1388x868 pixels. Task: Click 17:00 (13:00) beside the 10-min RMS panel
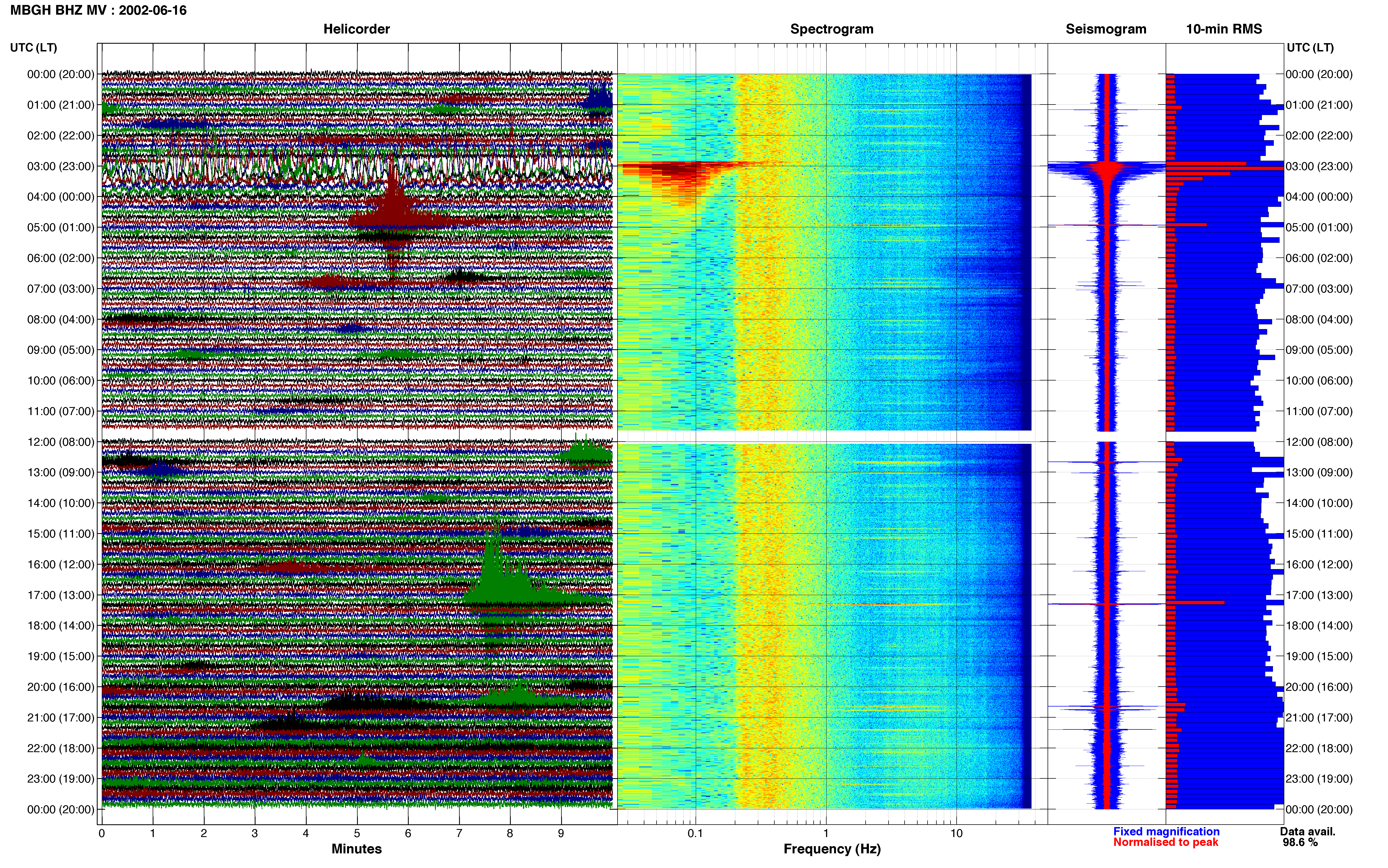[x=1319, y=595]
